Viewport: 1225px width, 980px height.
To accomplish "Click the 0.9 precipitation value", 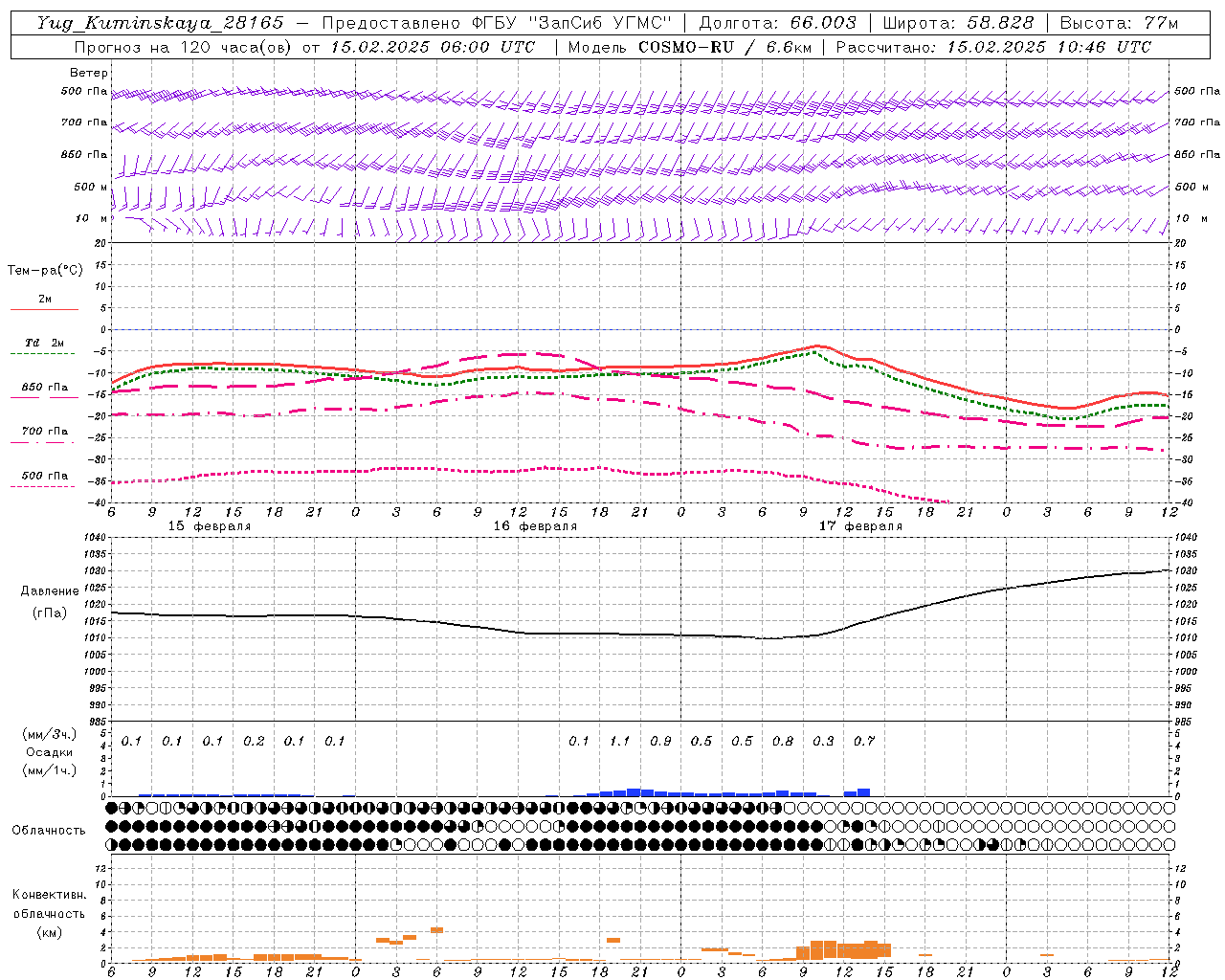I will click(660, 741).
